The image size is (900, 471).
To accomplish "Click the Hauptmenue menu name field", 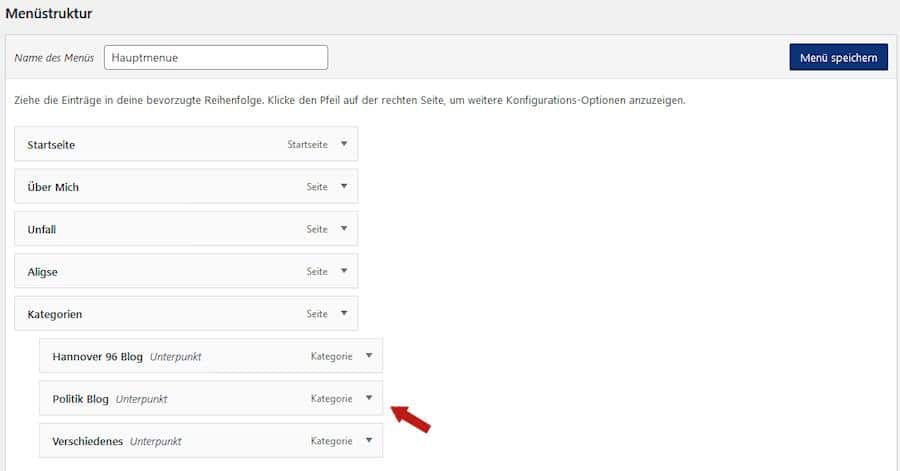I will (x=215, y=58).
